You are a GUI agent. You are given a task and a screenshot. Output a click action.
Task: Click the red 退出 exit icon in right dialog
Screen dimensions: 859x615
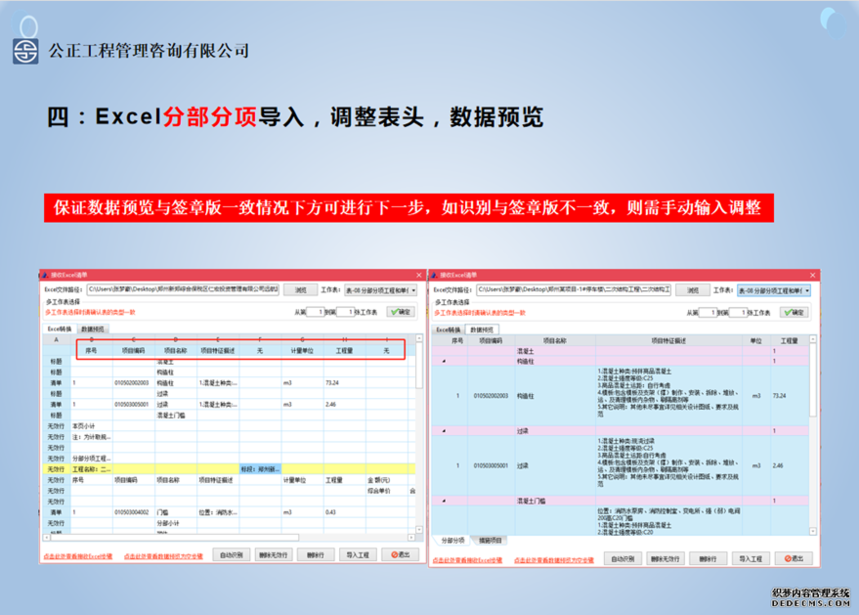[x=796, y=556]
